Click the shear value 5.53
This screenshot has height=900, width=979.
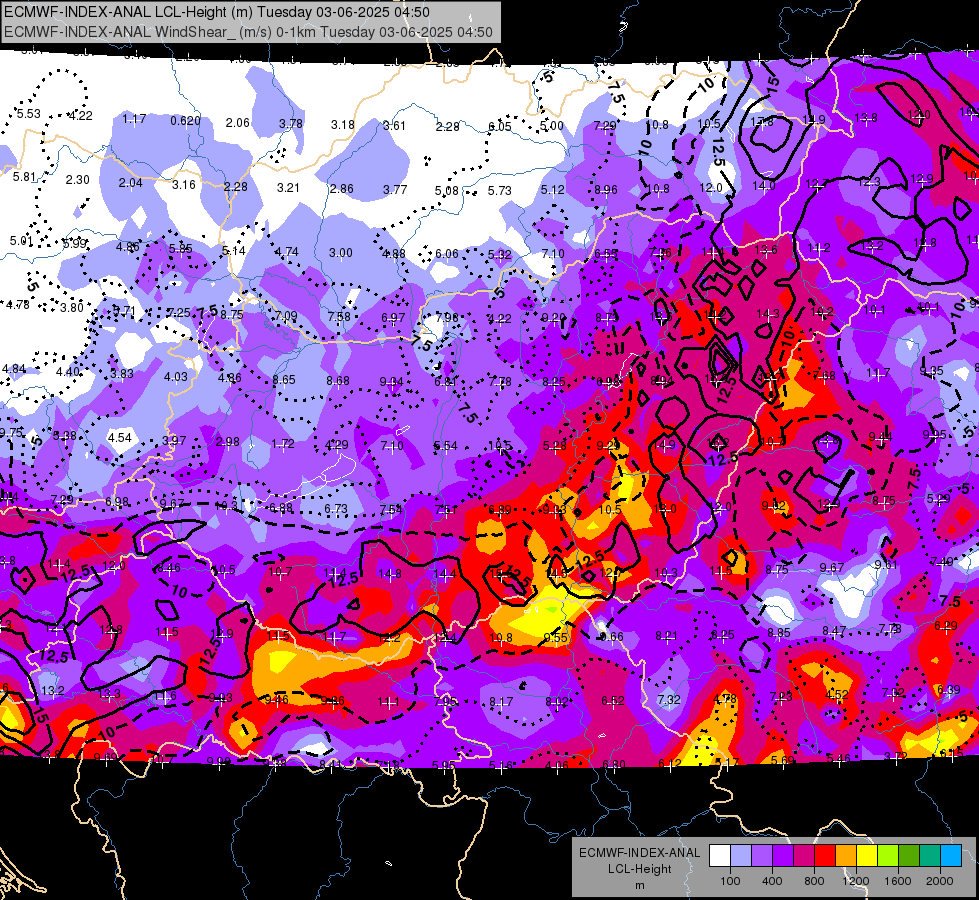point(28,114)
